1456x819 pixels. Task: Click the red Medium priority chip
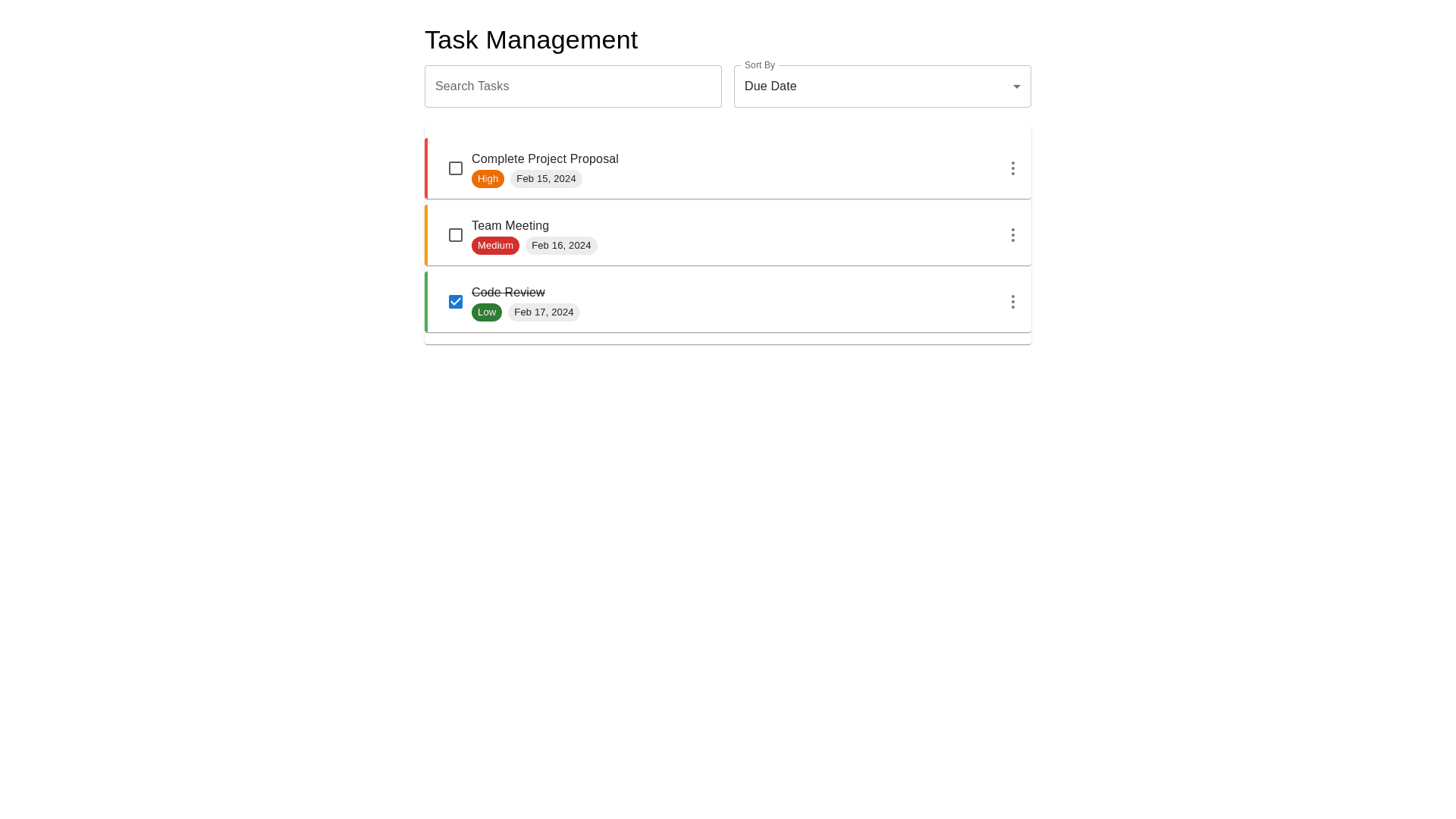pos(495,246)
